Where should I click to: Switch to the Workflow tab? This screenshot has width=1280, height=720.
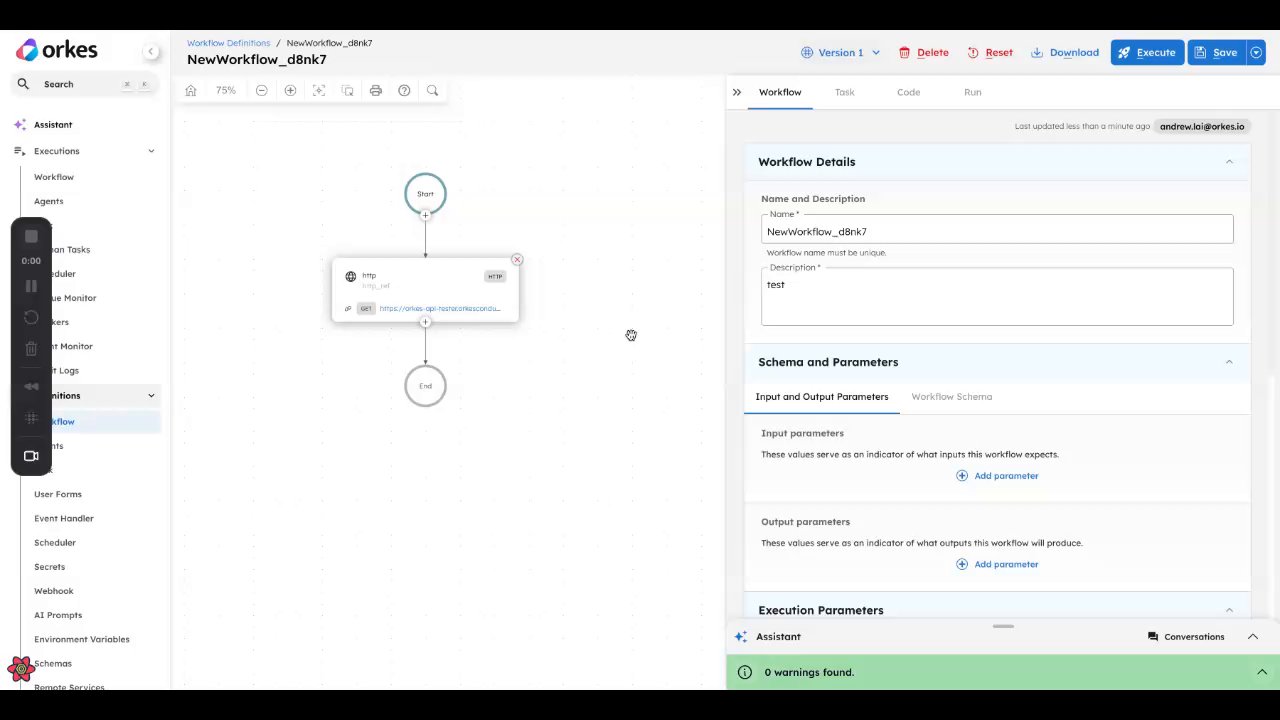pyautogui.click(x=780, y=92)
